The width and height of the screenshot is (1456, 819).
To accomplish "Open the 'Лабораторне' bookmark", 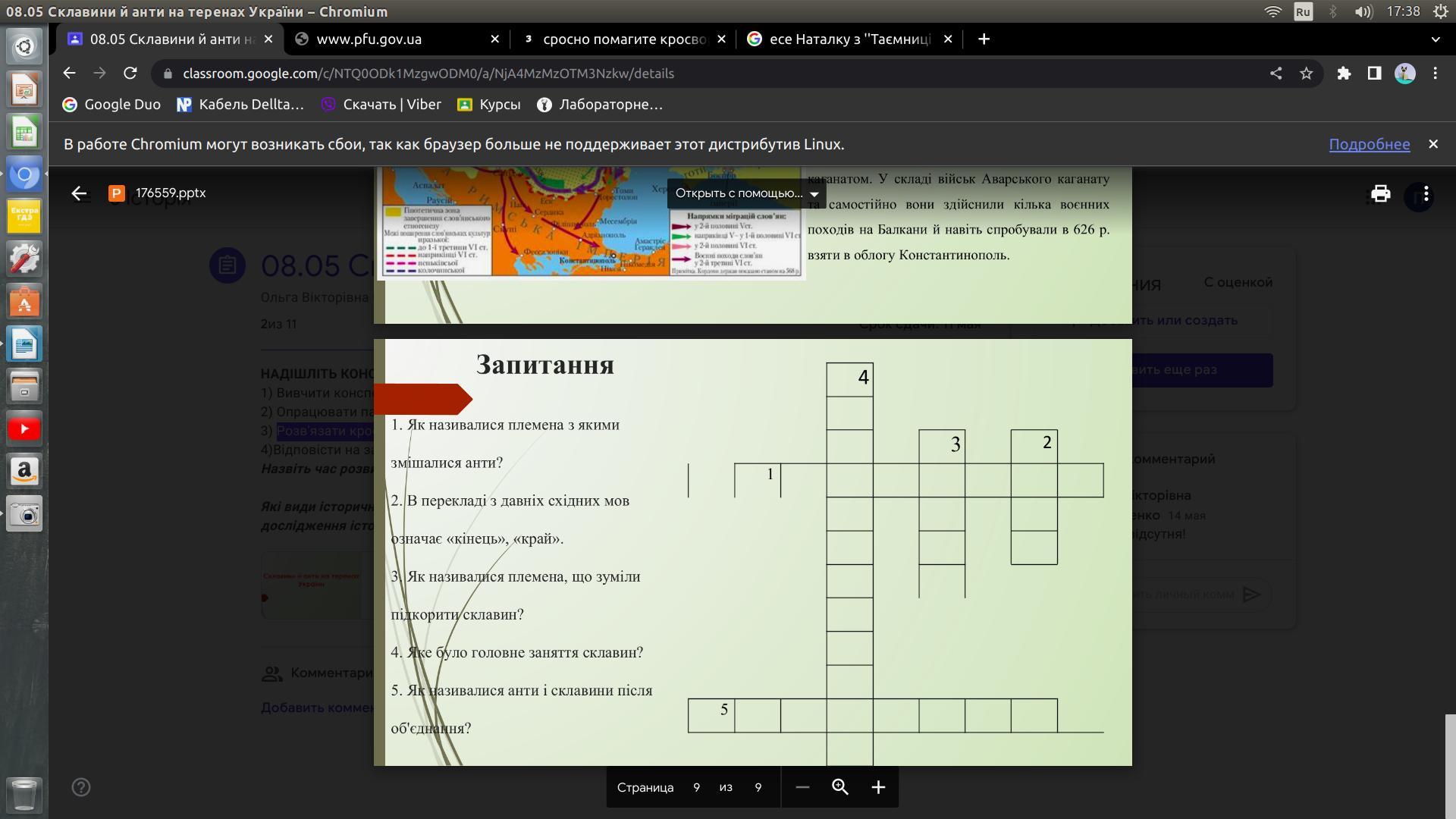I will pos(600,105).
